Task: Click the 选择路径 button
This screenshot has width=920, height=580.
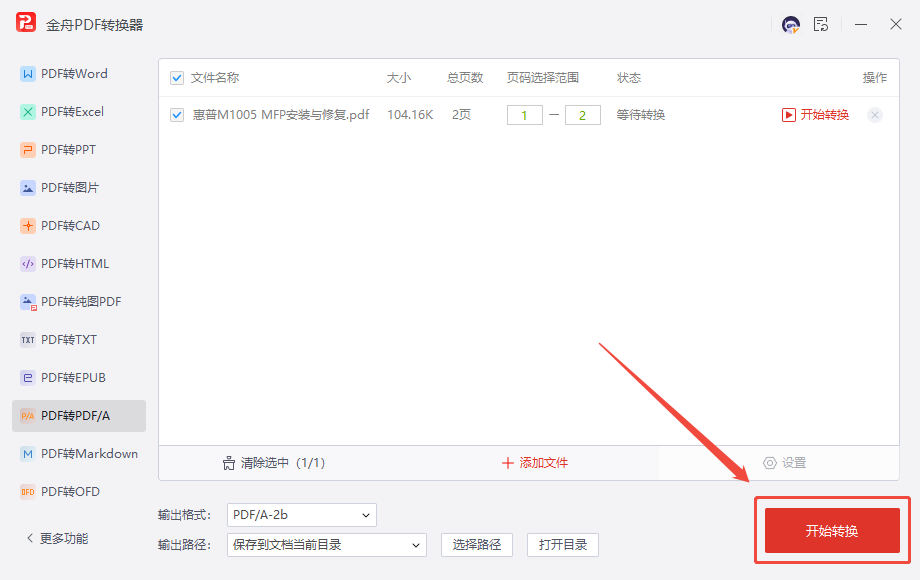Action: pyautogui.click(x=477, y=545)
